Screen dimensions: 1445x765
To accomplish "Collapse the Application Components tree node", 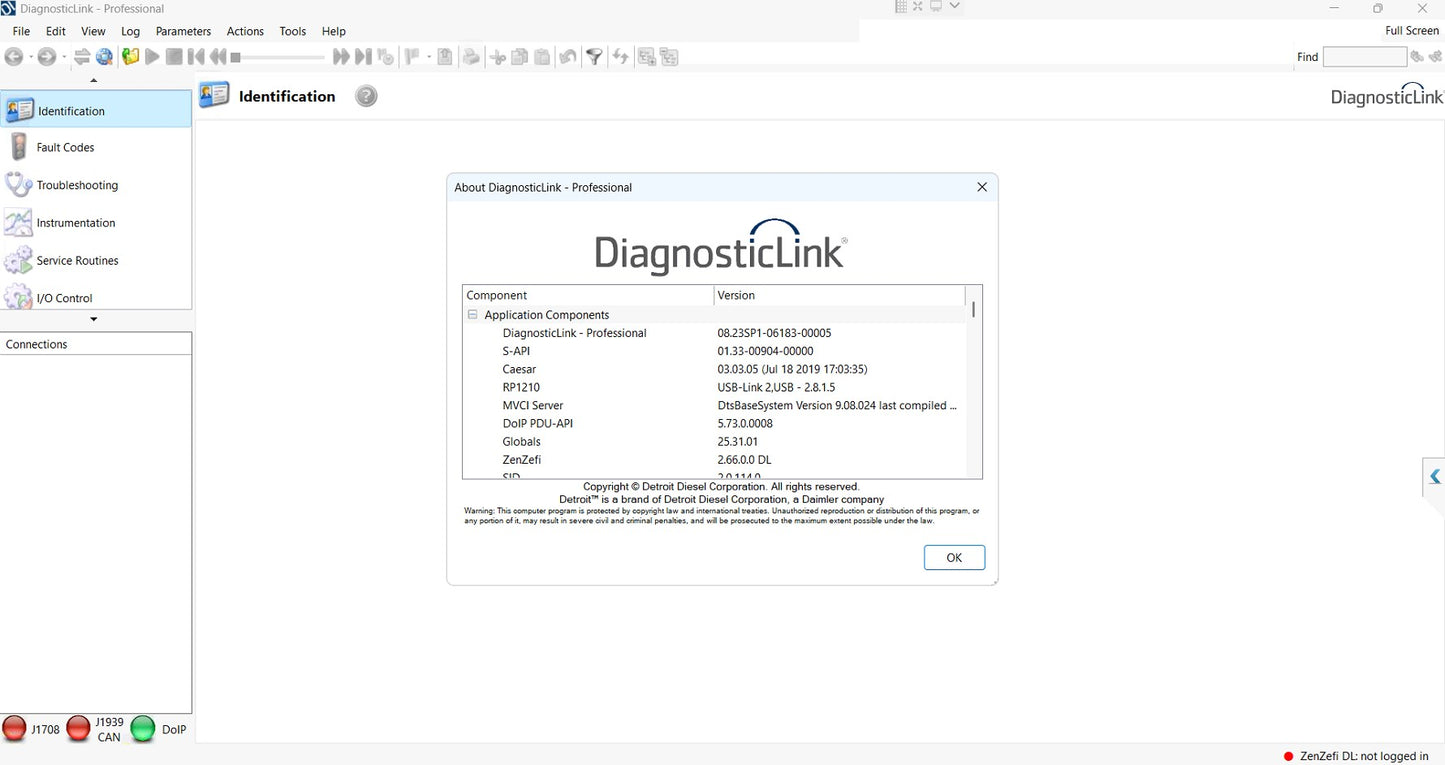I will click(472, 314).
